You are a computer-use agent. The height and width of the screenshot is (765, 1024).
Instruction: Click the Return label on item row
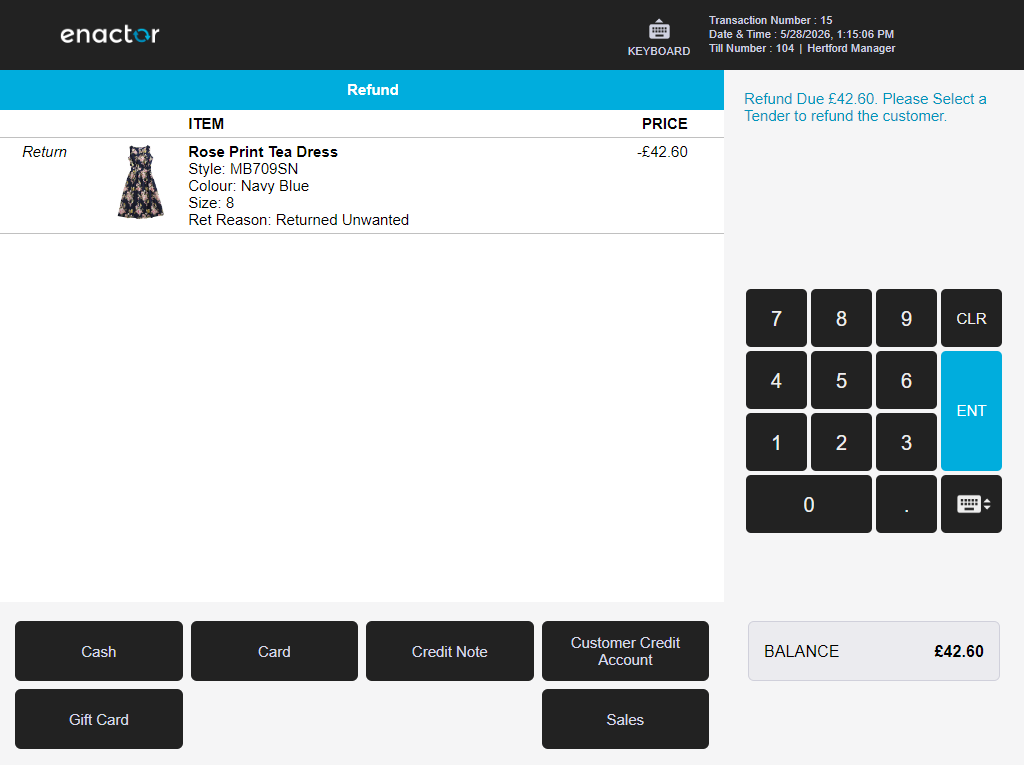pyautogui.click(x=44, y=152)
